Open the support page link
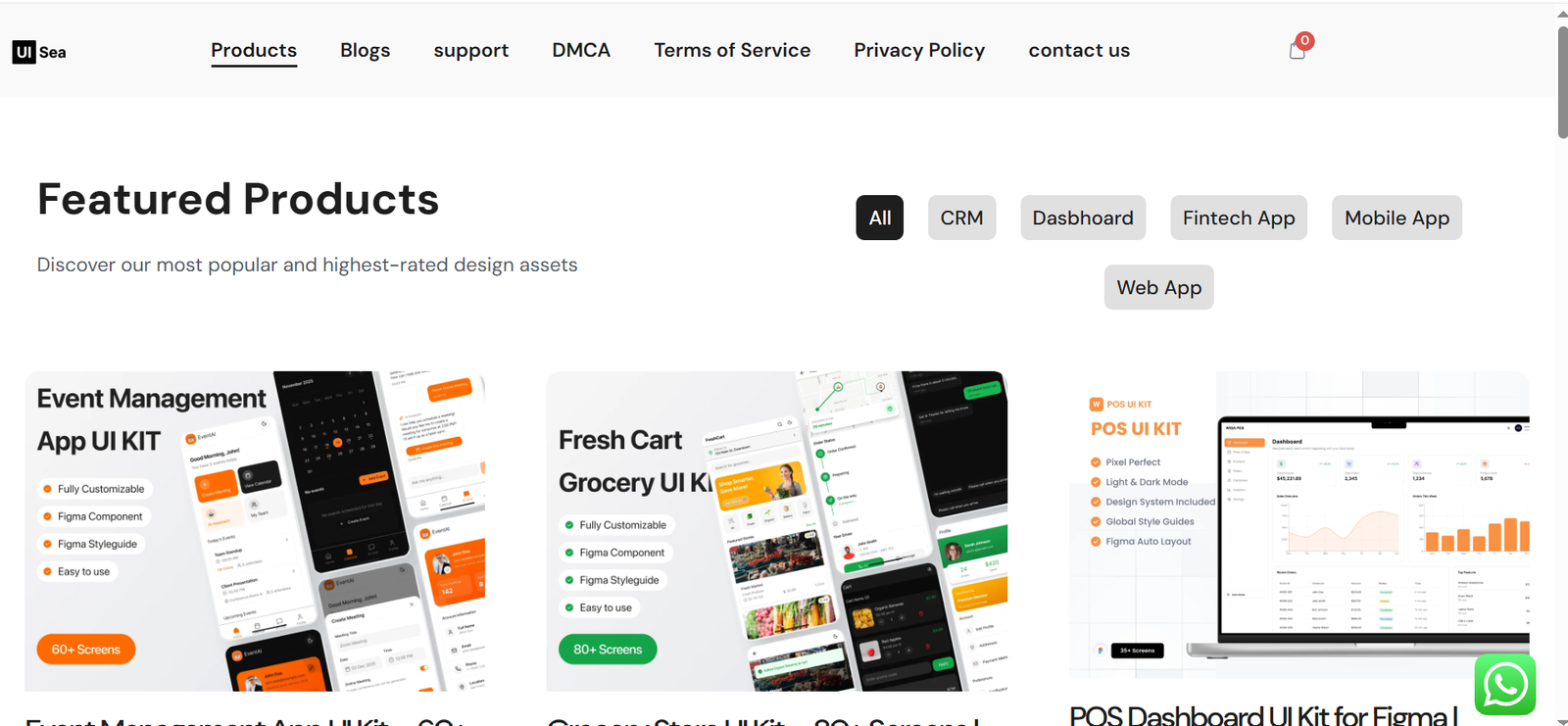This screenshot has width=1568, height=726. pyautogui.click(x=471, y=51)
